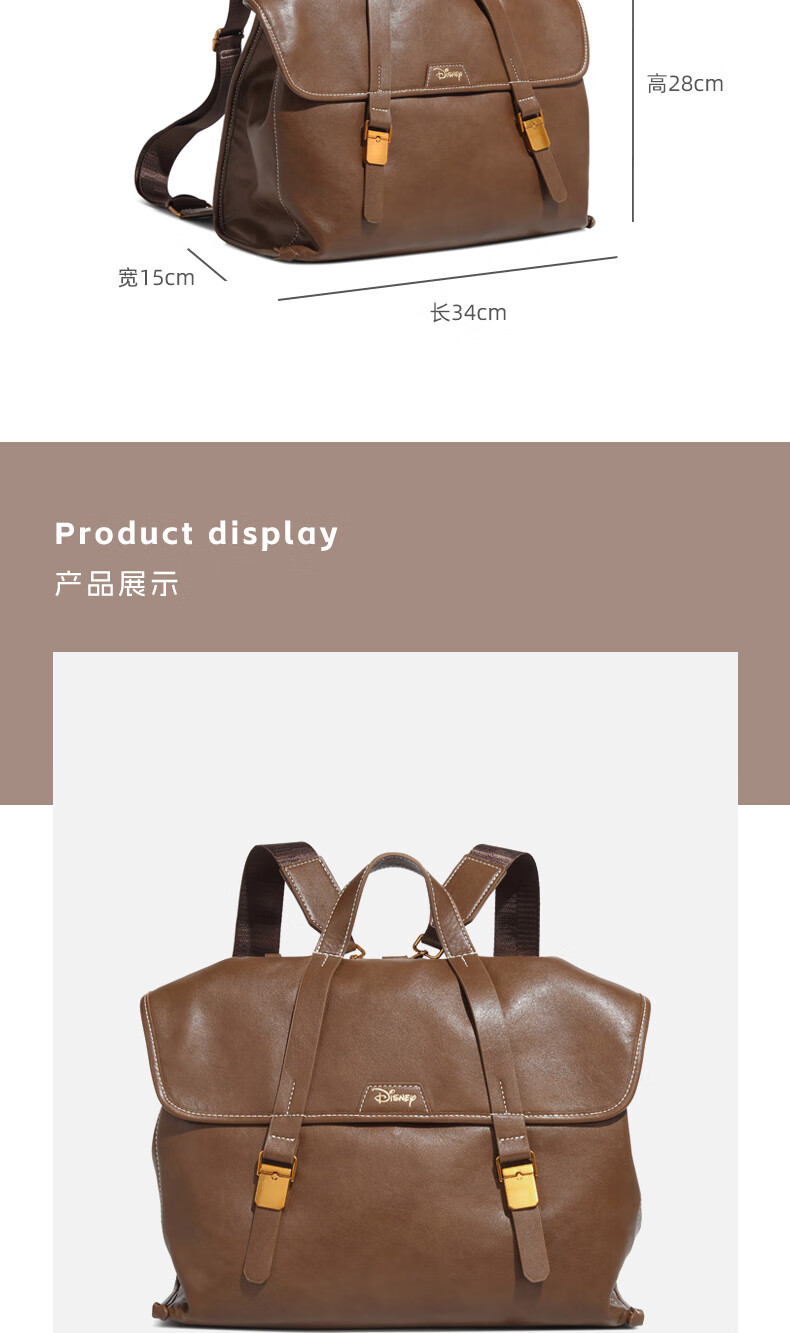790x1333 pixels.
Task: Click right gold buckle on lower bag
Action: [x=518, y=1181]
